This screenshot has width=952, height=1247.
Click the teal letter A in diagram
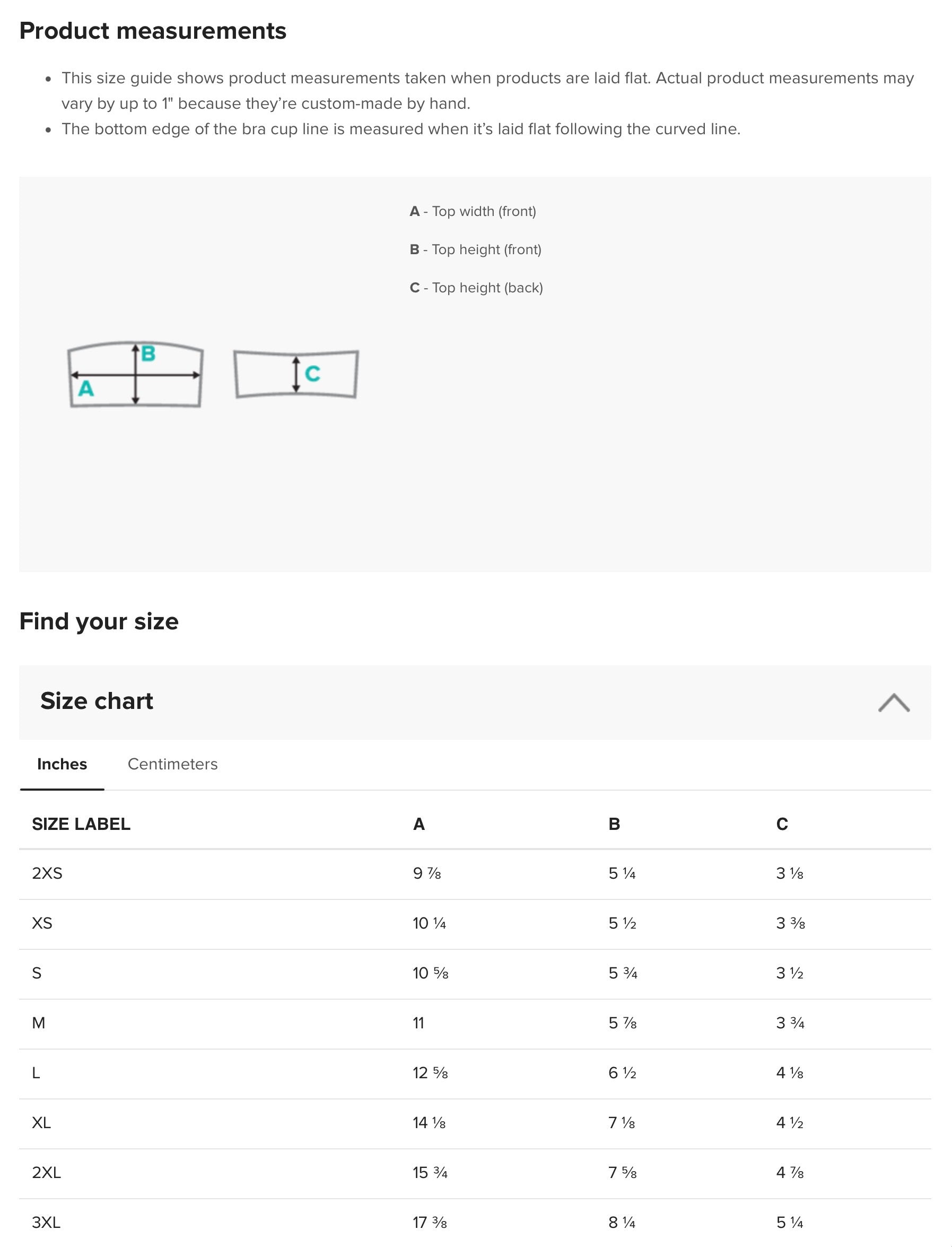[85, 389]
